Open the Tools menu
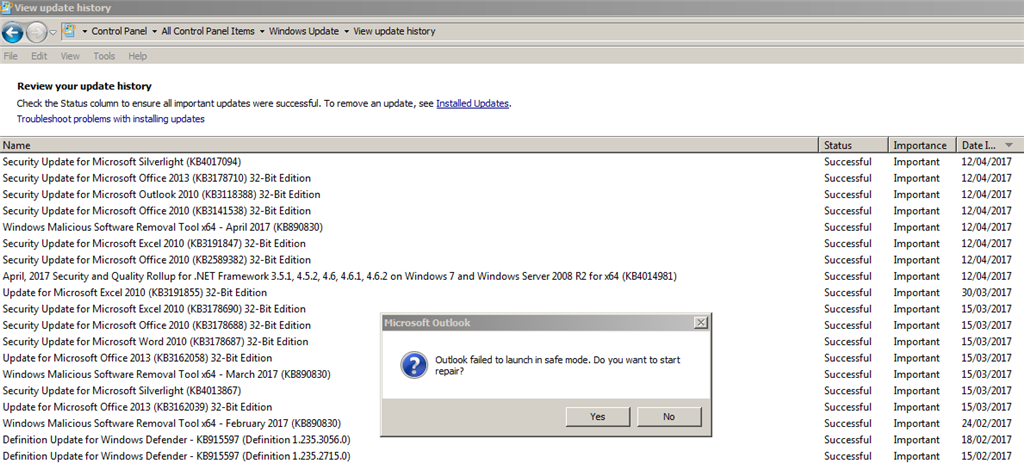 click(x=104, y=56)
